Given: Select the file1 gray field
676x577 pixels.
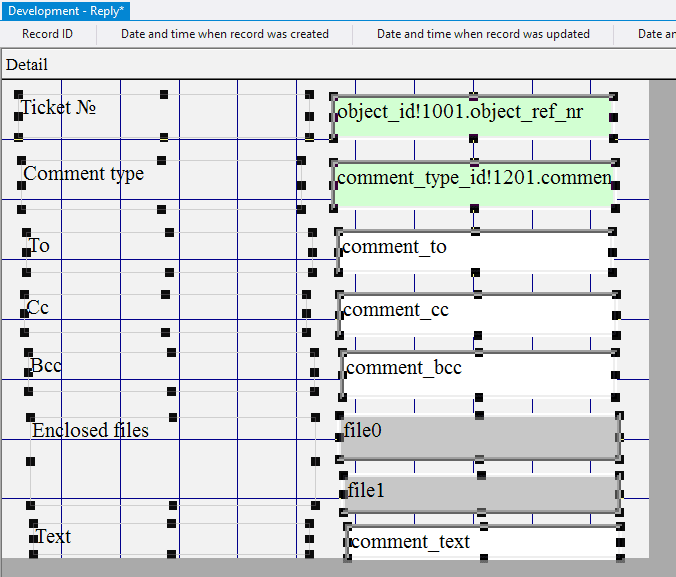Looking at the screenshot, I should tap(482, 493).
